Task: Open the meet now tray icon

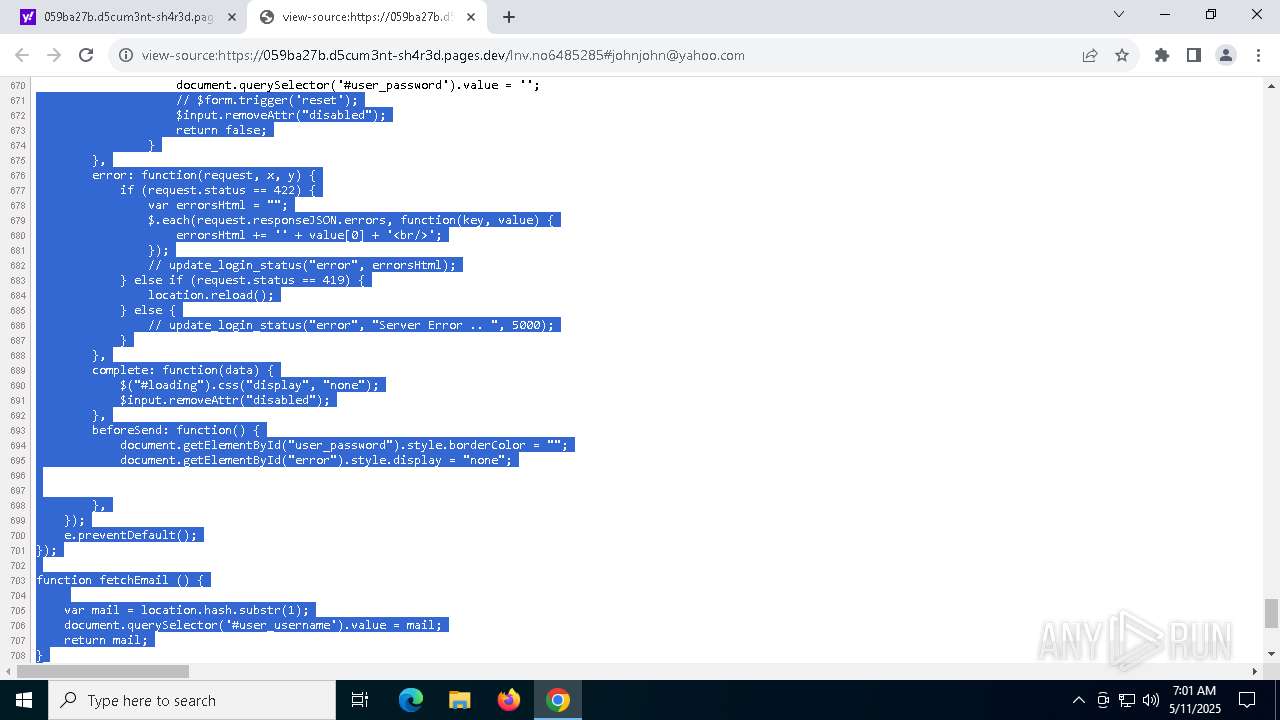Action: click(x=1103, y=700)
